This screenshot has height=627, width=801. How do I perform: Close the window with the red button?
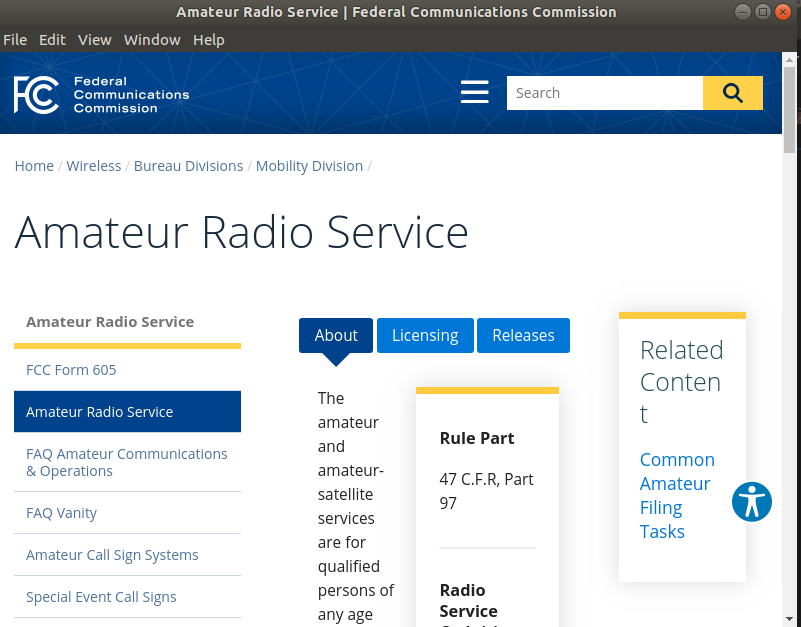click(783, 12)
